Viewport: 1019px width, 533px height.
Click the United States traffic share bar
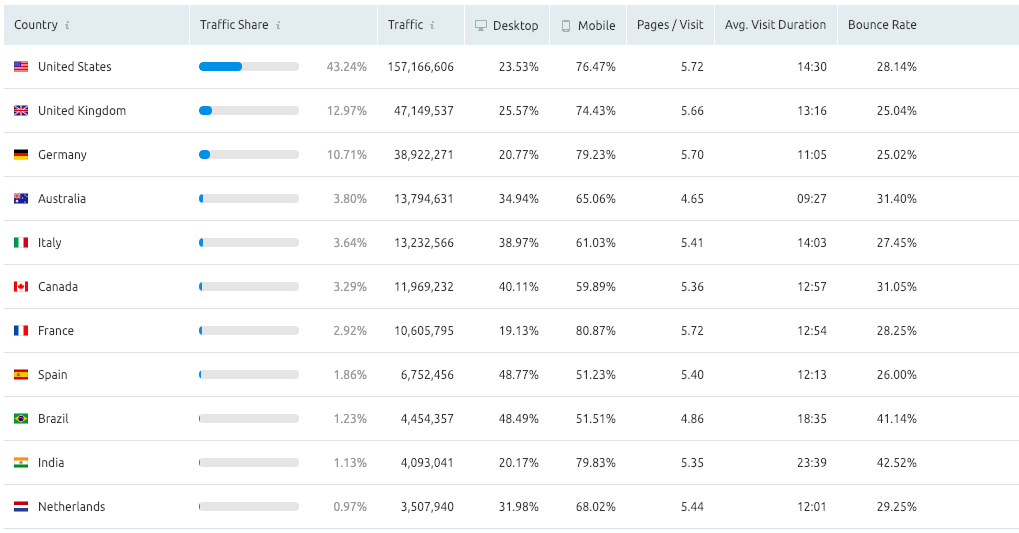coord(249,66)
